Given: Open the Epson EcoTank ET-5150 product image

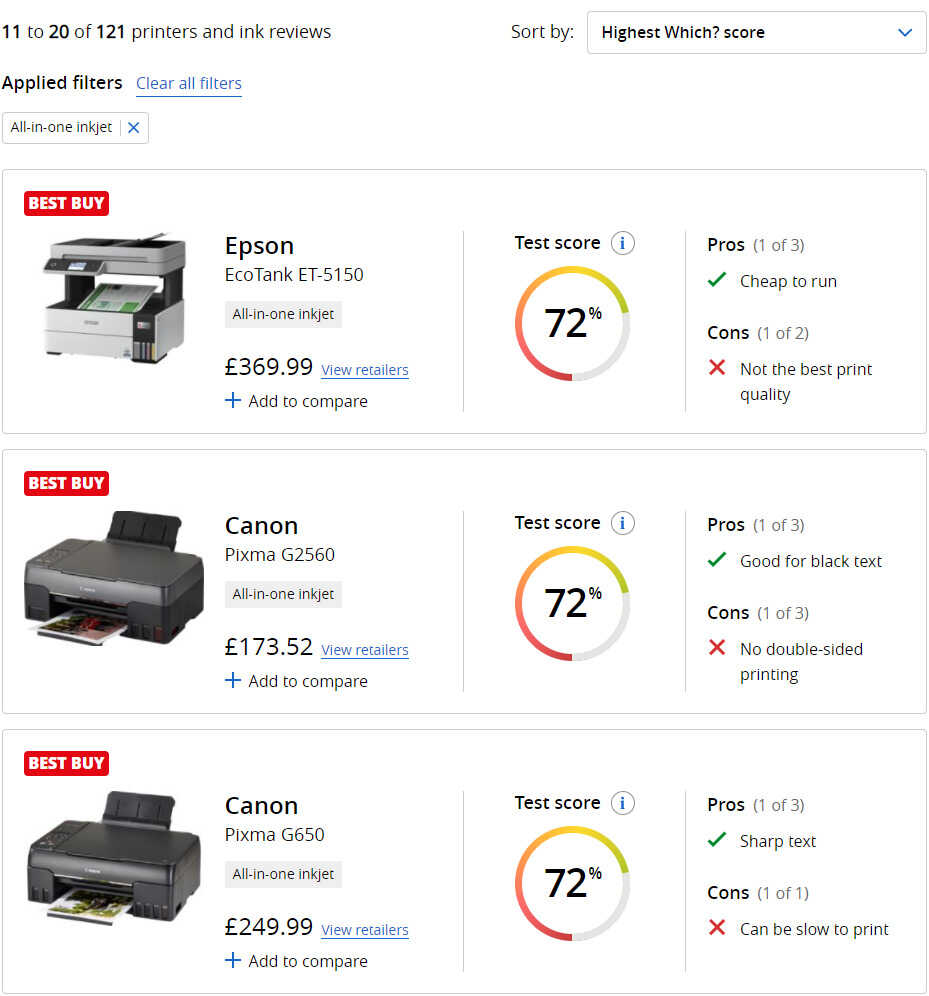Looking at the screenshot, I should [x=114, y=297].
